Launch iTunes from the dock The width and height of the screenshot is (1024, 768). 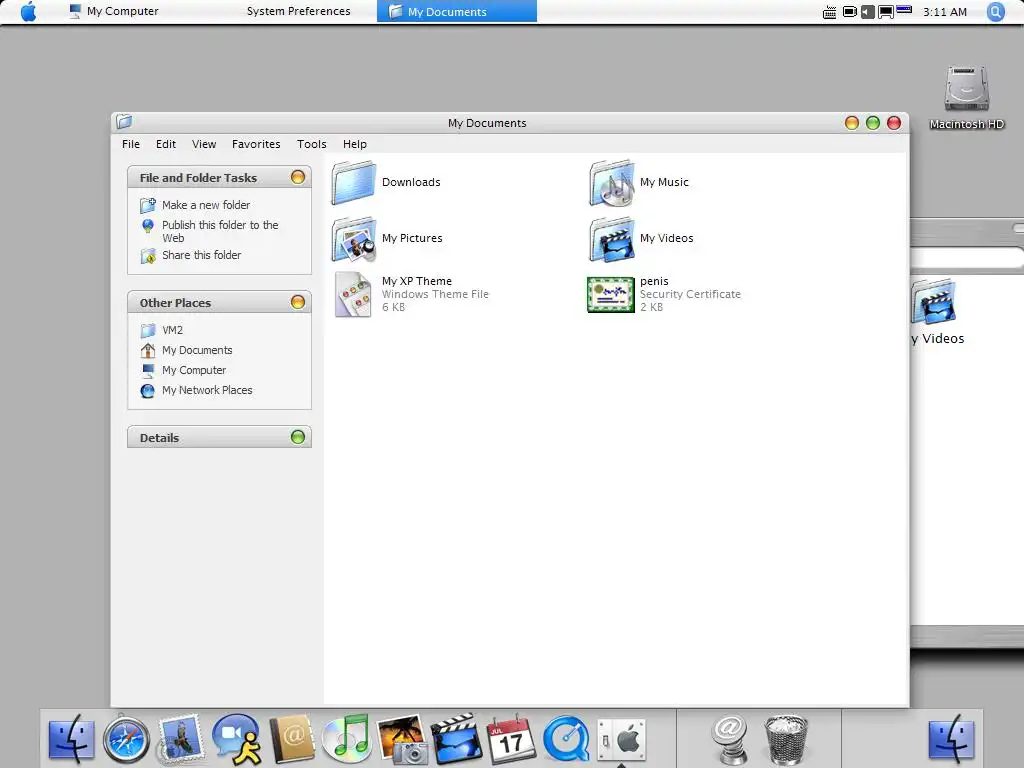click(x=346, y=739)
